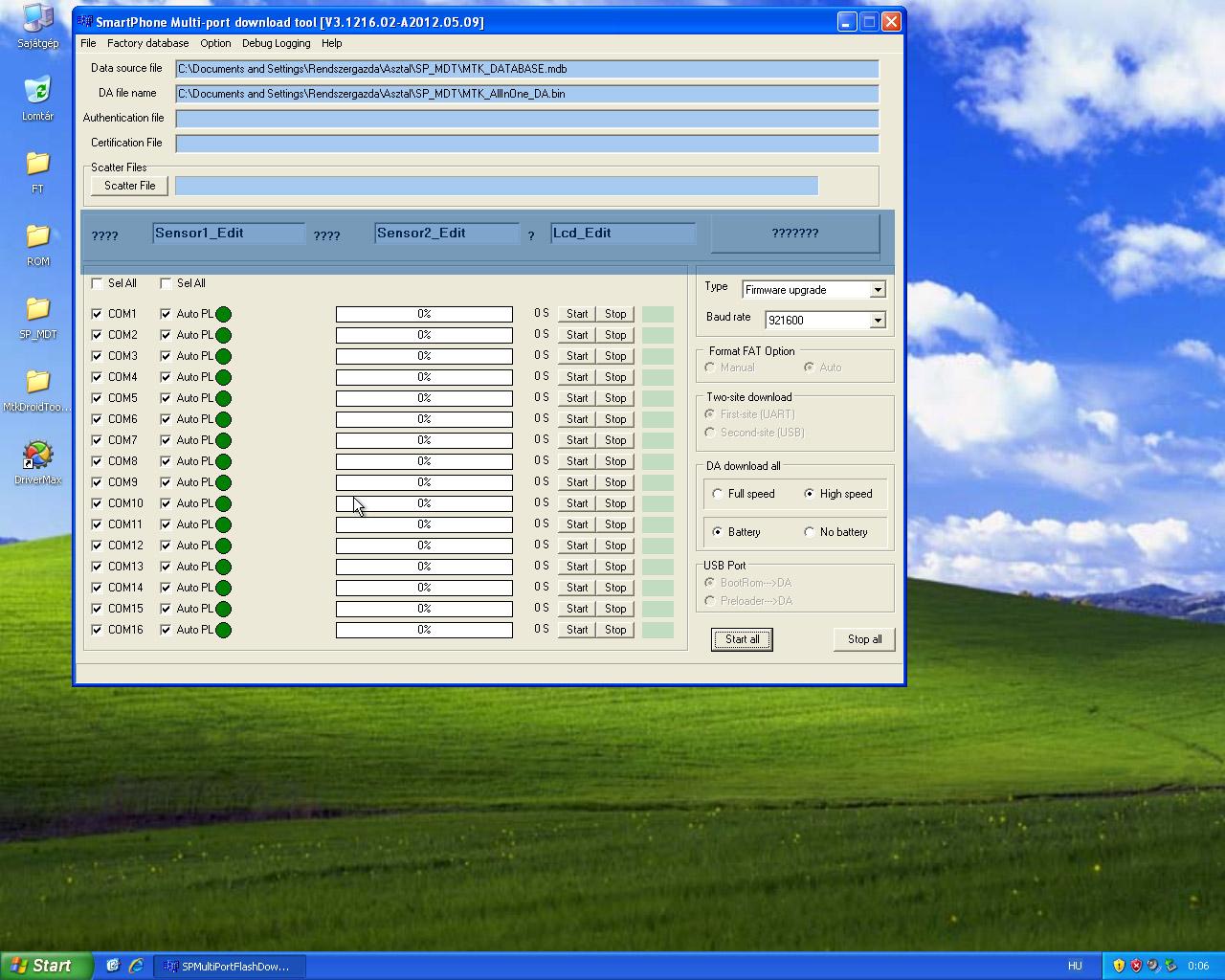Click the Sensor2_Edit input field
Viewport: 1225px width, 980px height.
(447, 234)
